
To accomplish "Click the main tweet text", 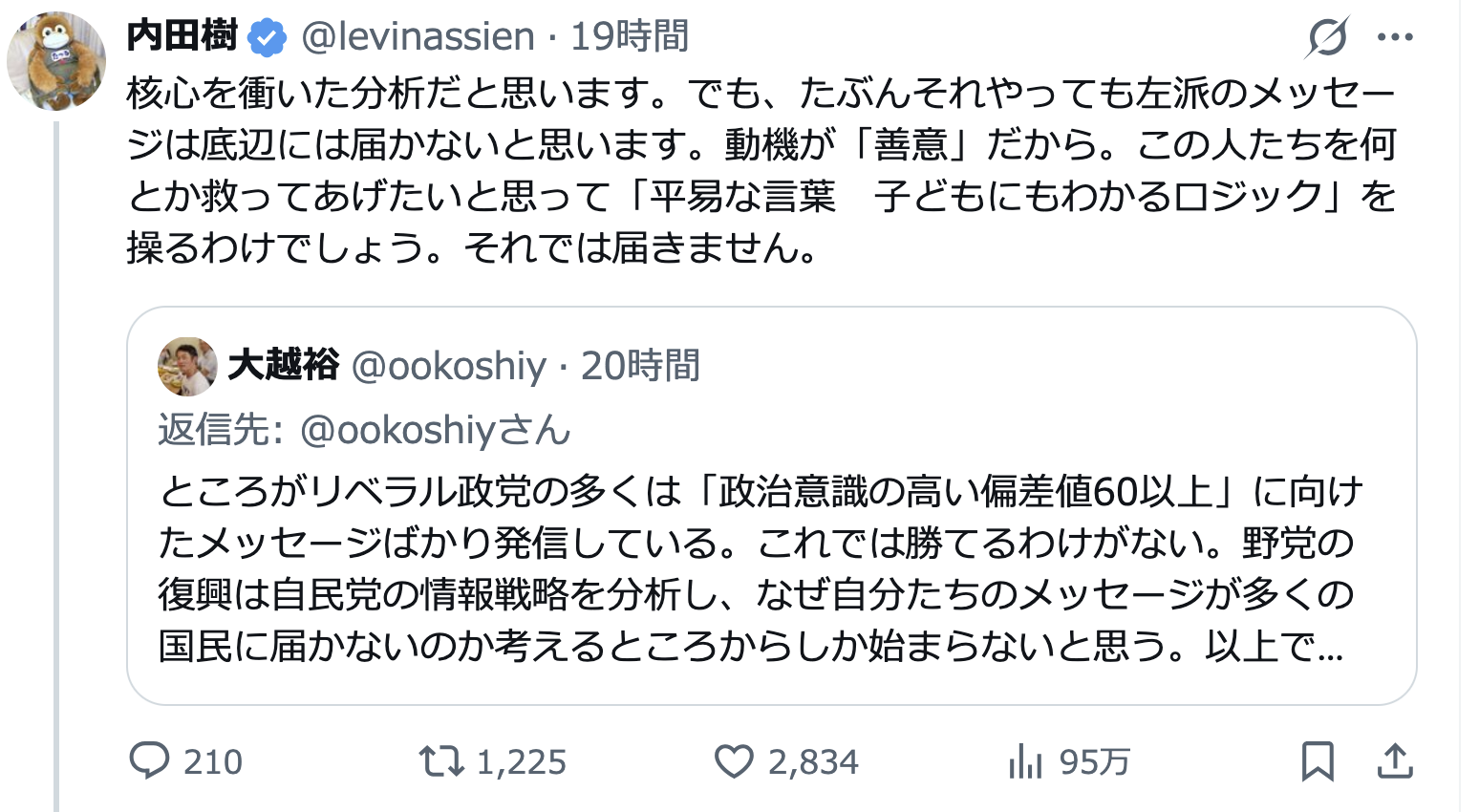I will pyautogui.click(x=761, y=171).
